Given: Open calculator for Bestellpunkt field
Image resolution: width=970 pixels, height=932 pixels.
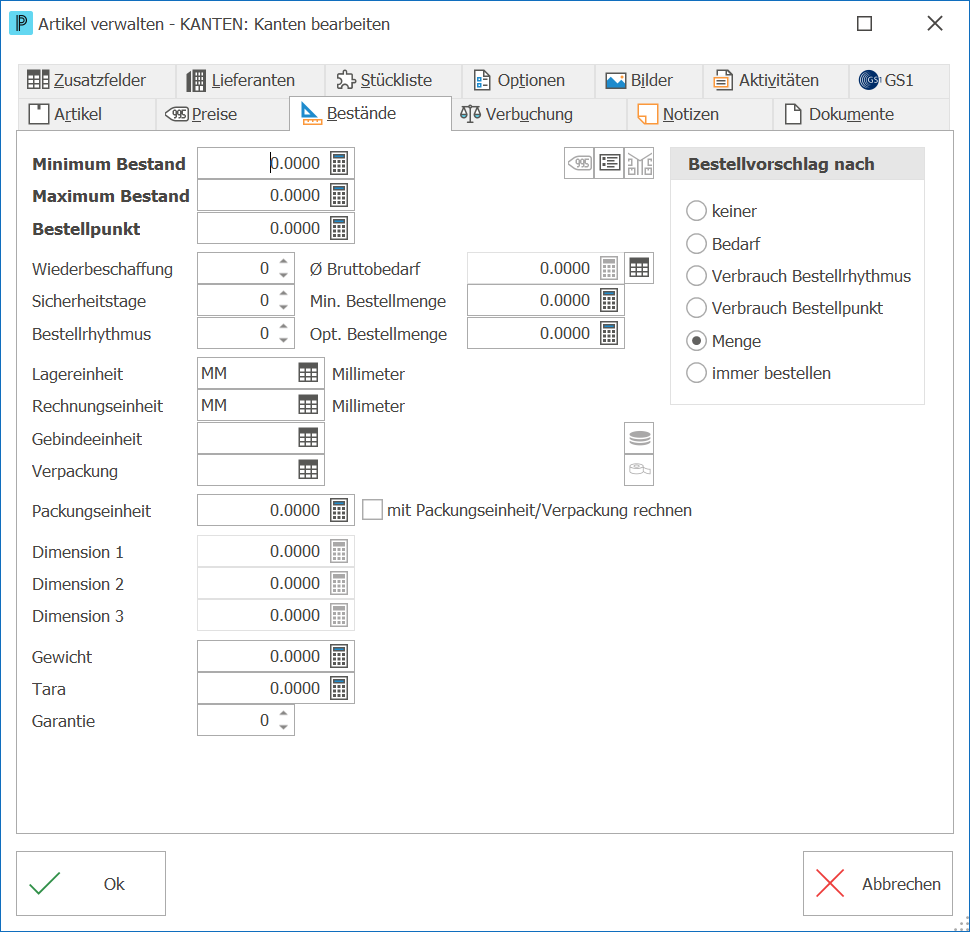Looking at the screenshot, I should point(339,228).
